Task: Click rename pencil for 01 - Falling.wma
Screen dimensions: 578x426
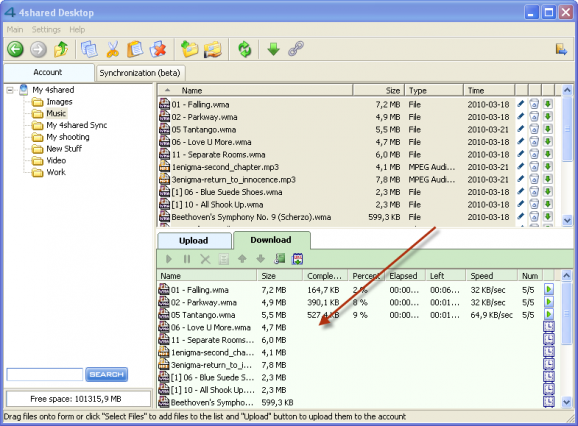Action: click(x=521, y=104)
